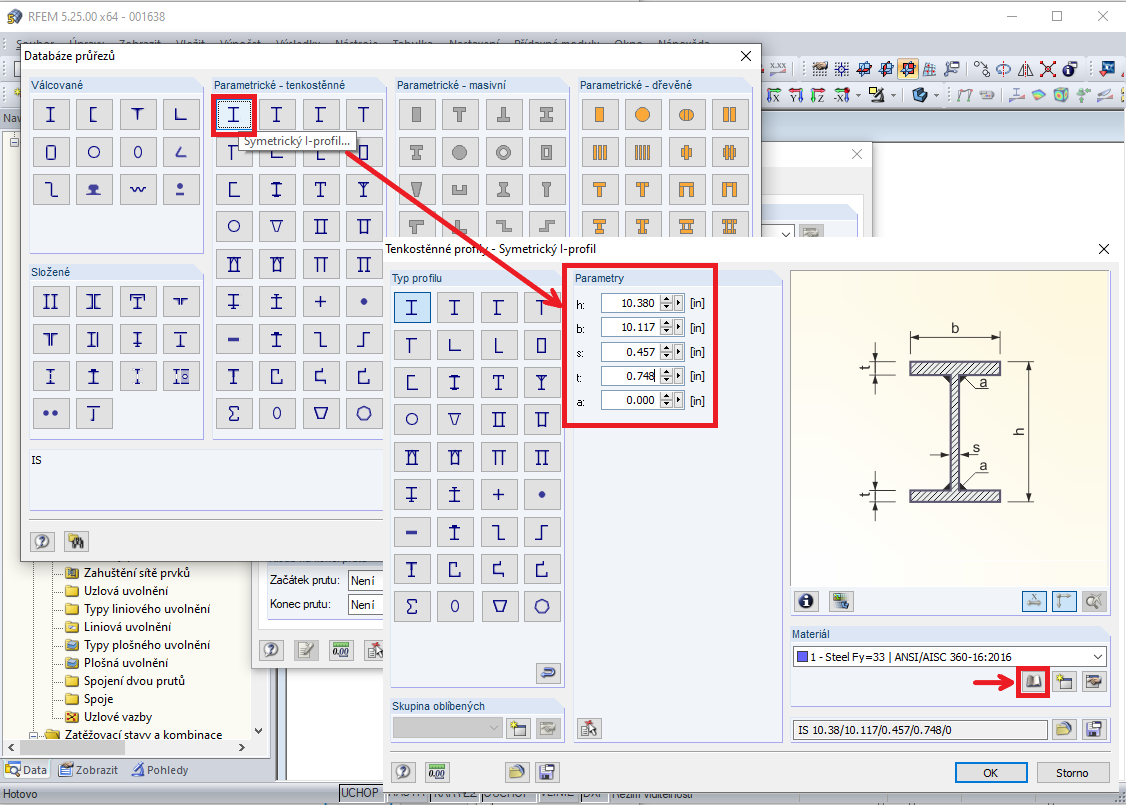
Task: Open dropdown arrow beside 3D solid icon
Action: 936,95
